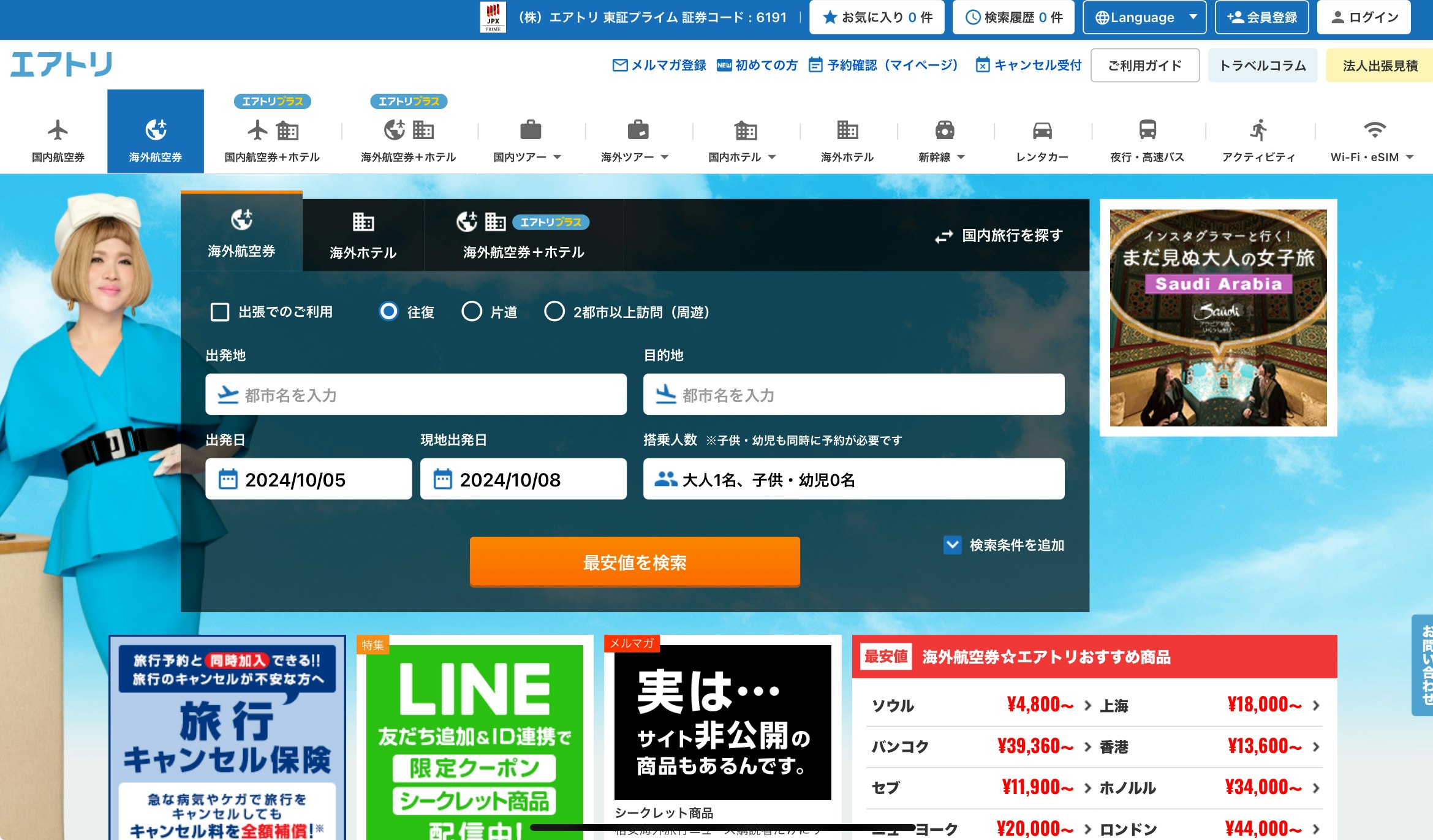Viewport: 1433px width, 840px height.
Task: Click the メルマガ登録 envelope icon
Action: point(620,65)
